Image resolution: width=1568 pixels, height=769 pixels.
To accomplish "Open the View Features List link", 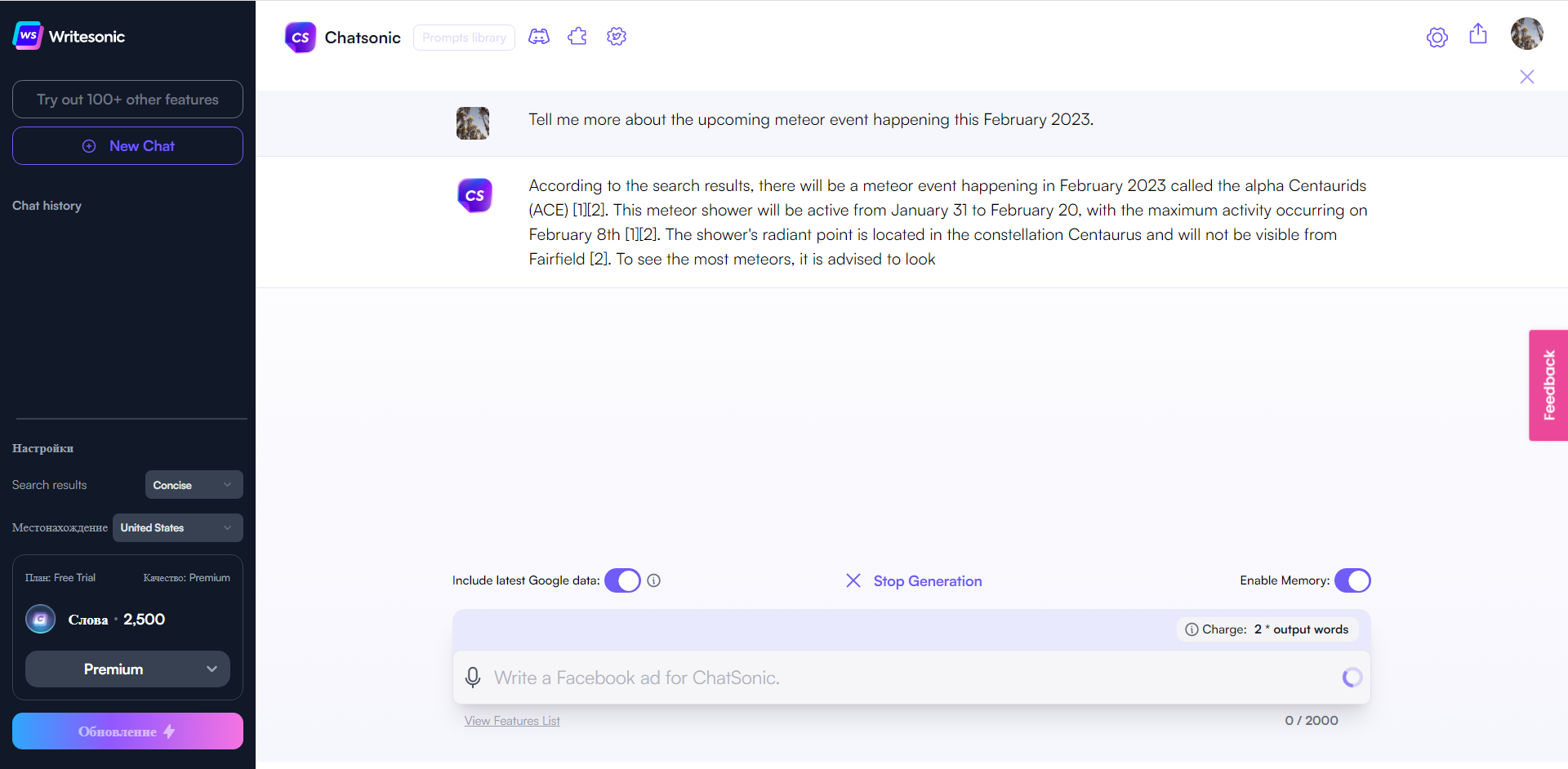I will (512, 721).
